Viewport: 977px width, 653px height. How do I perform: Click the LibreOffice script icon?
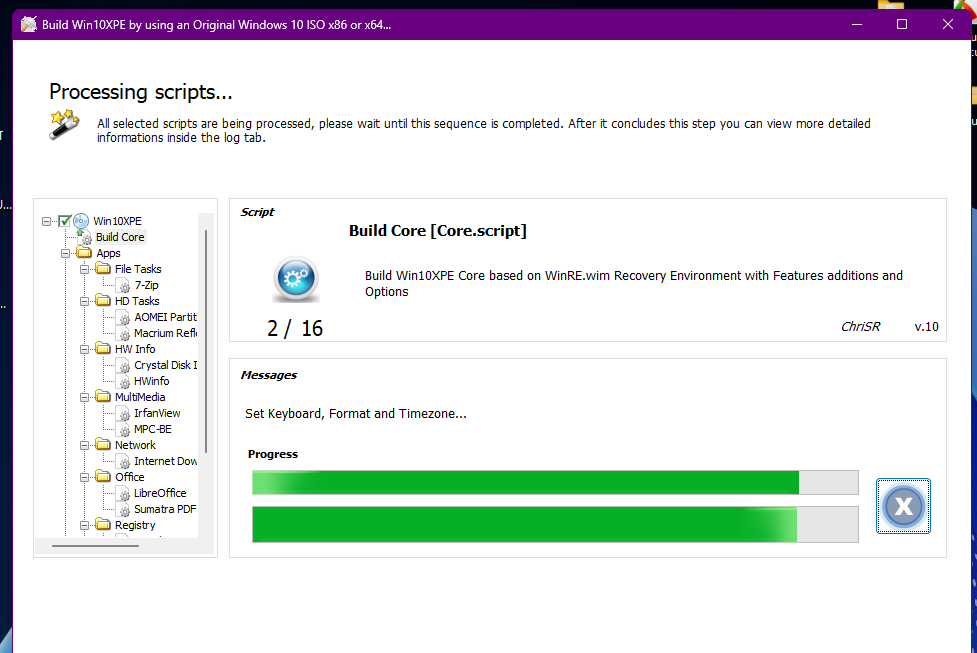pyautogui.click(x=123, y=493)
